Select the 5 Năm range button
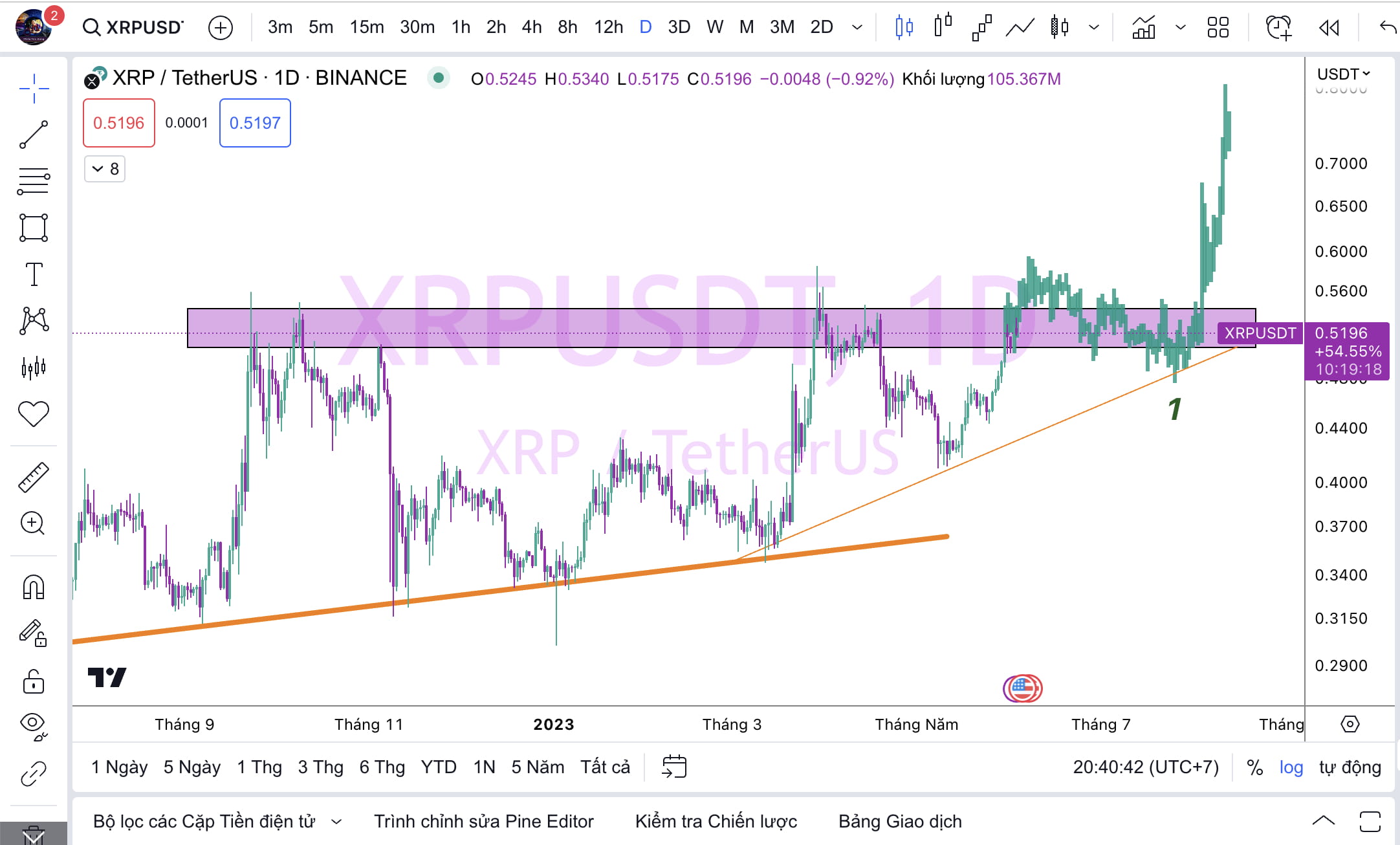1400x845 pixels. pos(538,767)
